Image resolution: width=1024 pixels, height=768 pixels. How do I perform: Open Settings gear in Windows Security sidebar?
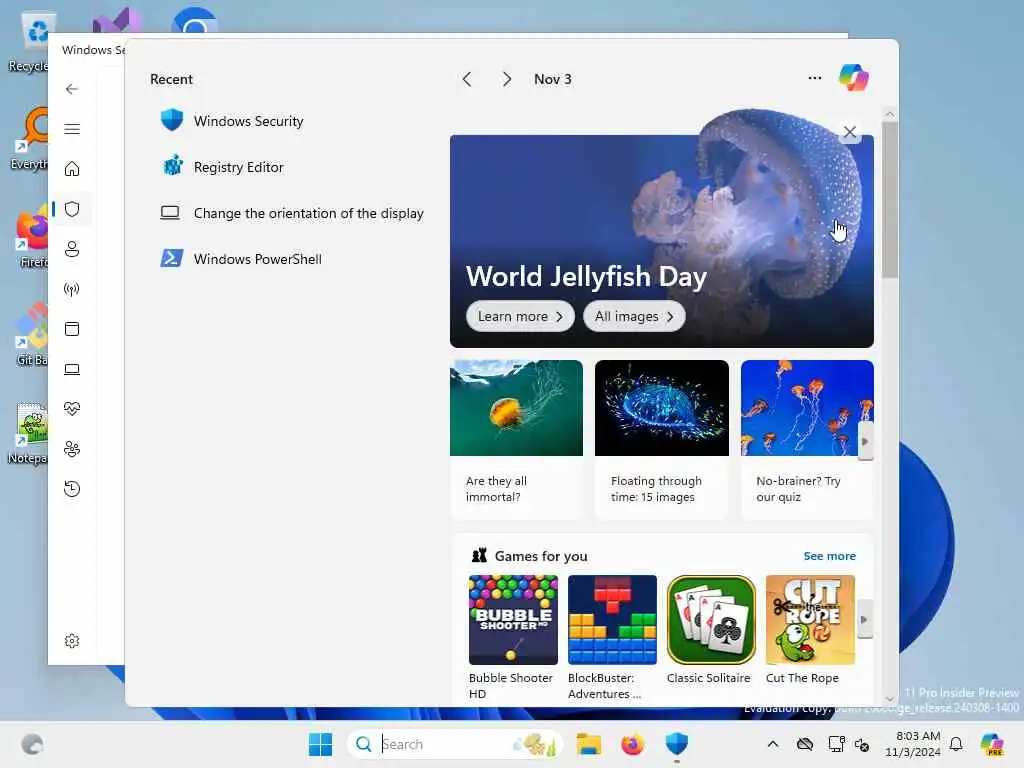point(72,641)
